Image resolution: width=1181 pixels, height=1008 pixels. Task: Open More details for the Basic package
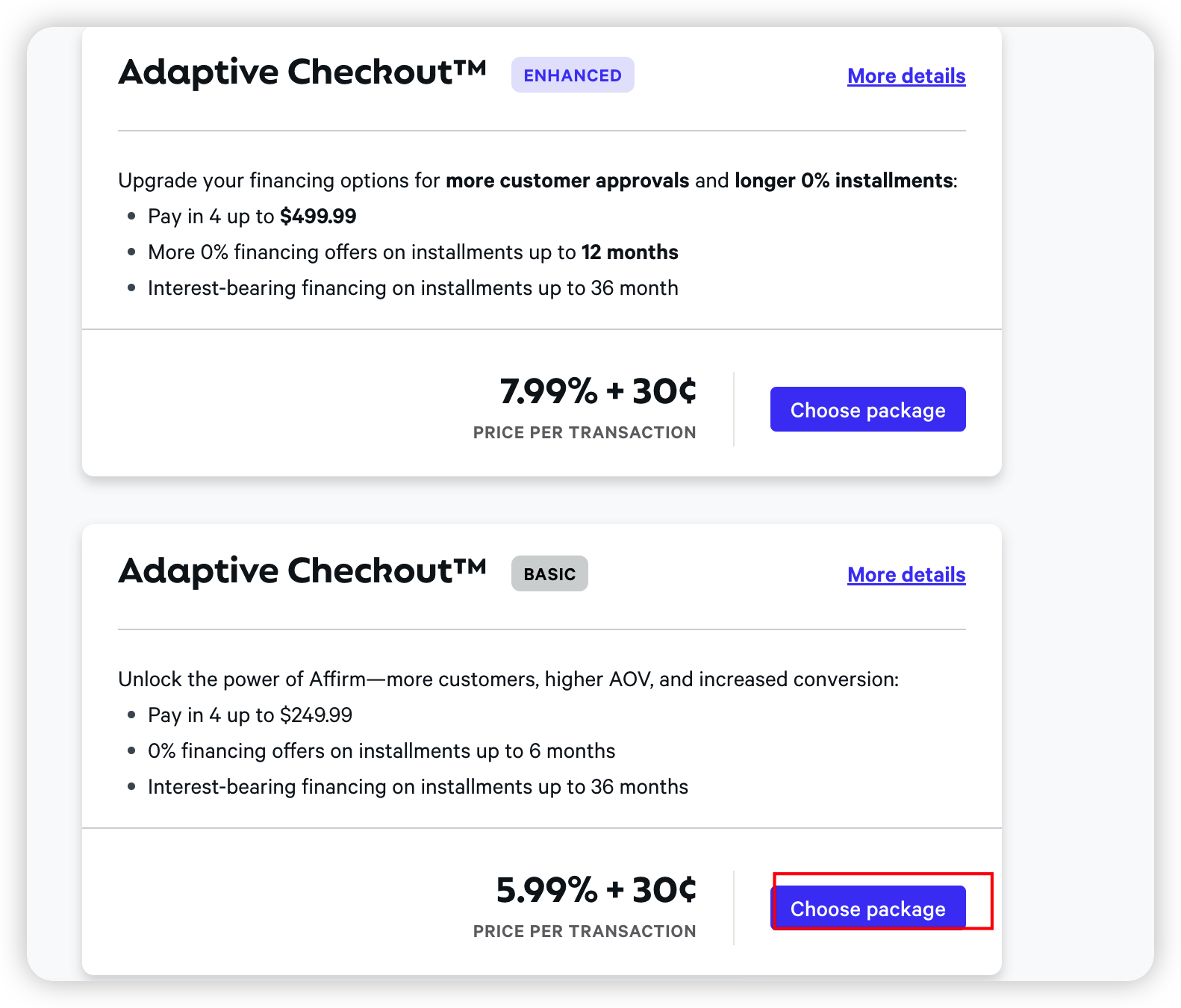click(x=906, y=575)
